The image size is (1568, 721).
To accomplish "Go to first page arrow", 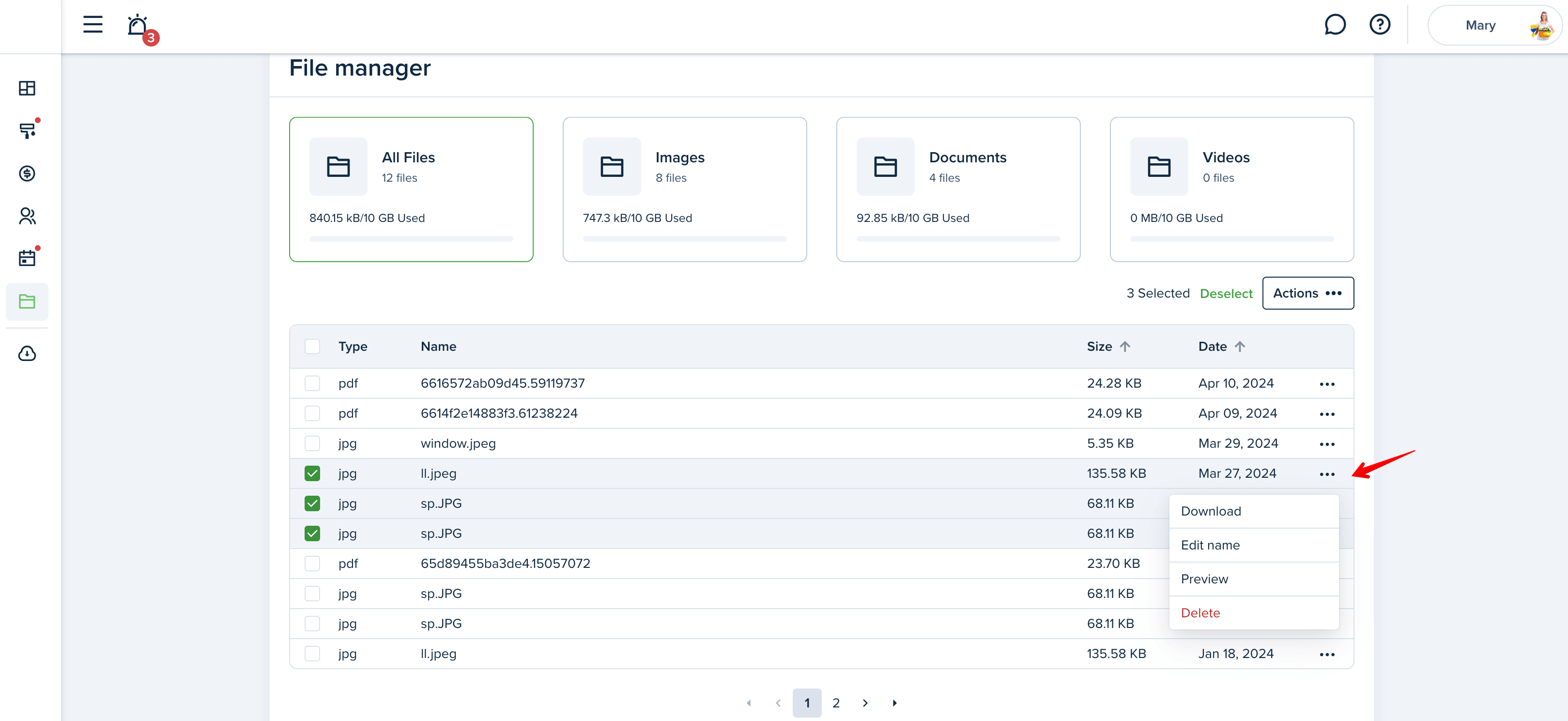I will [749, 703].
